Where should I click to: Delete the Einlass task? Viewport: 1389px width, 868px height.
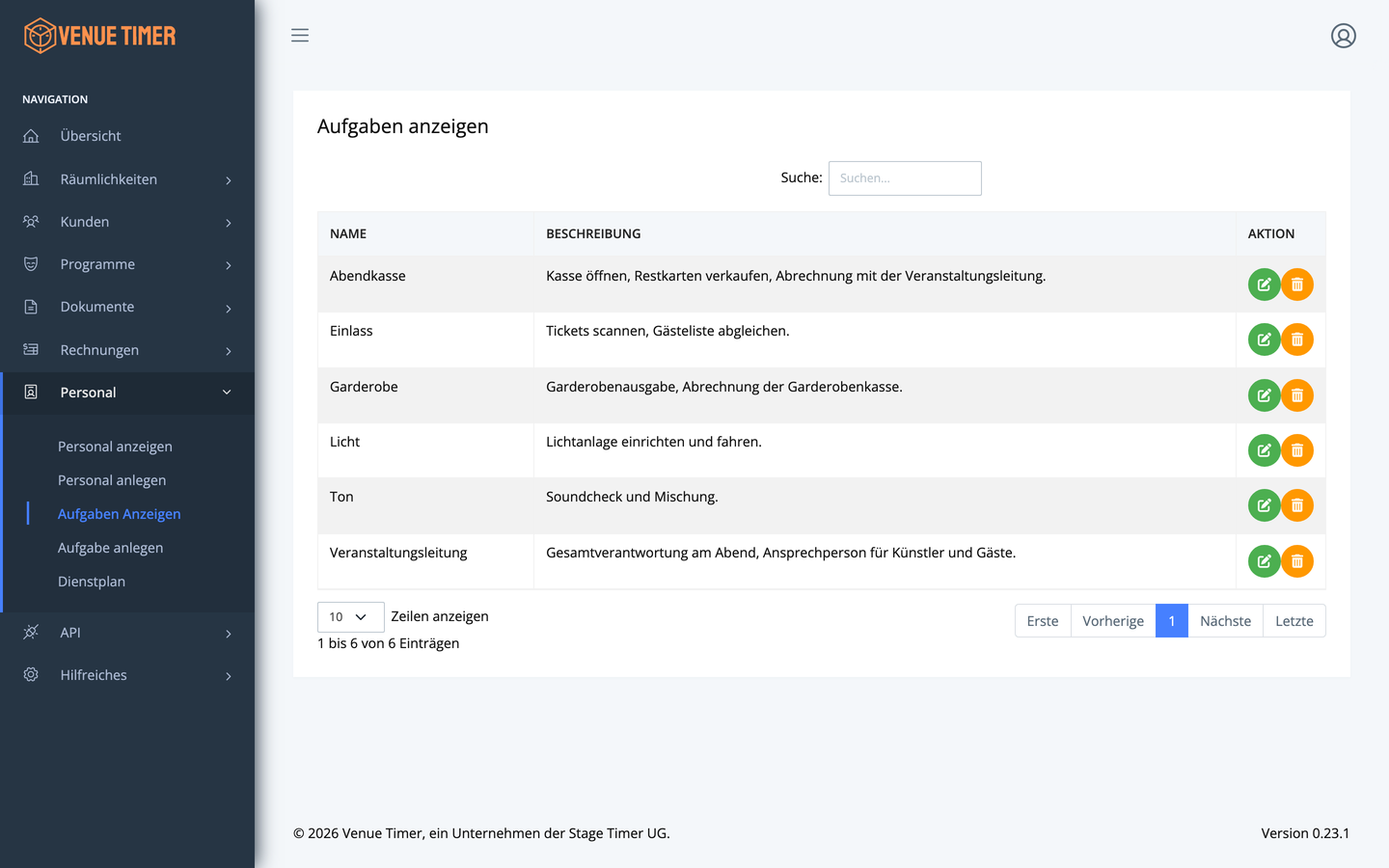point(1297,339)
